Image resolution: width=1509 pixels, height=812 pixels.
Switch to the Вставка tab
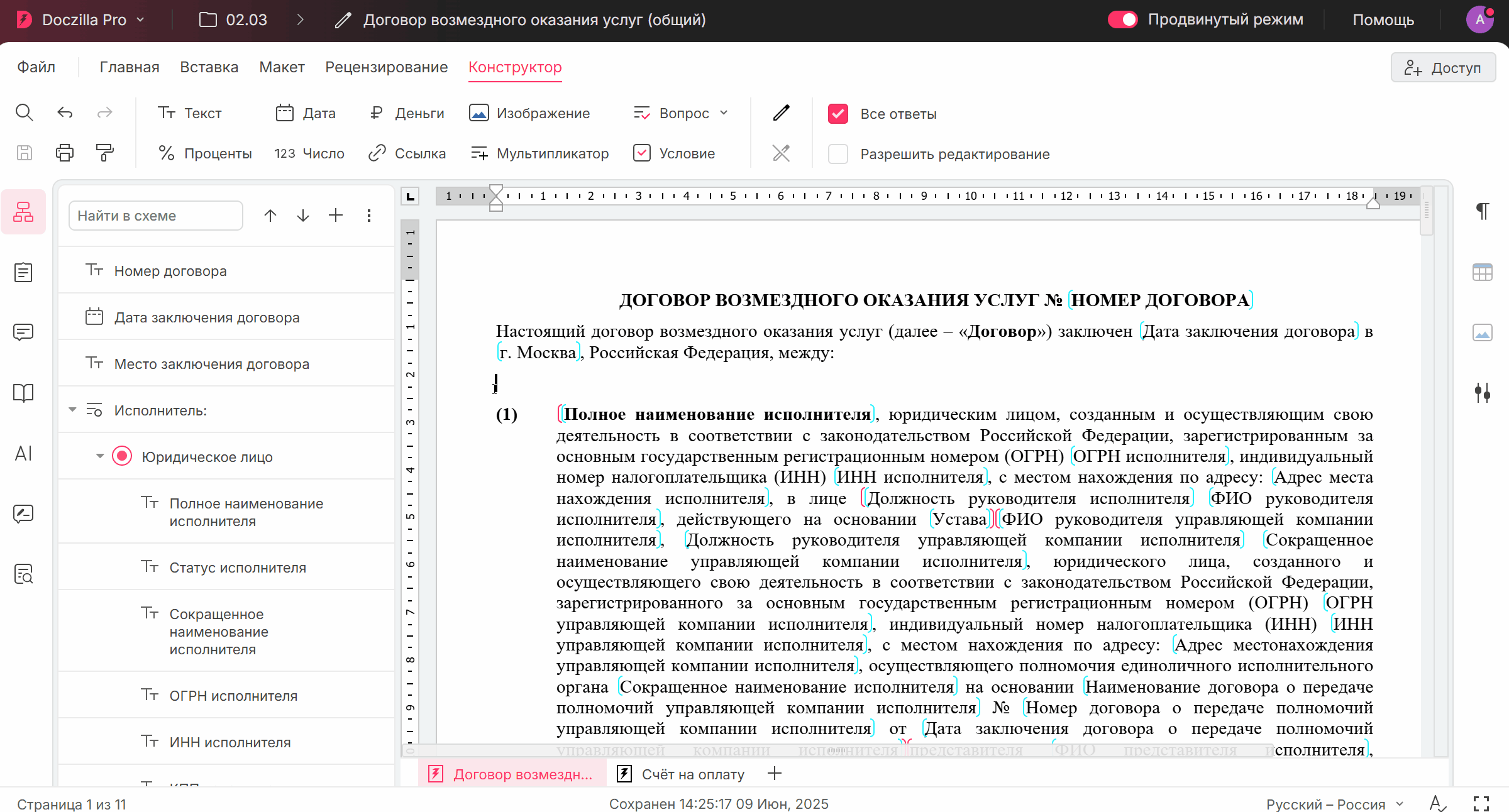209,67
